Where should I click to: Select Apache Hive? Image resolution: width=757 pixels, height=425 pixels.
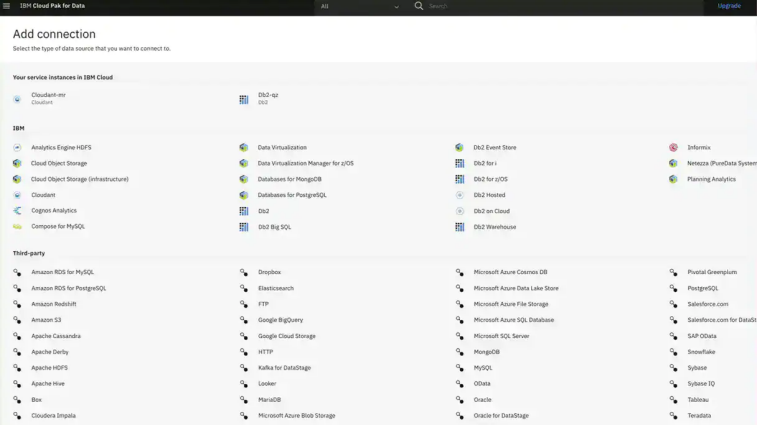tap(48, 383)
